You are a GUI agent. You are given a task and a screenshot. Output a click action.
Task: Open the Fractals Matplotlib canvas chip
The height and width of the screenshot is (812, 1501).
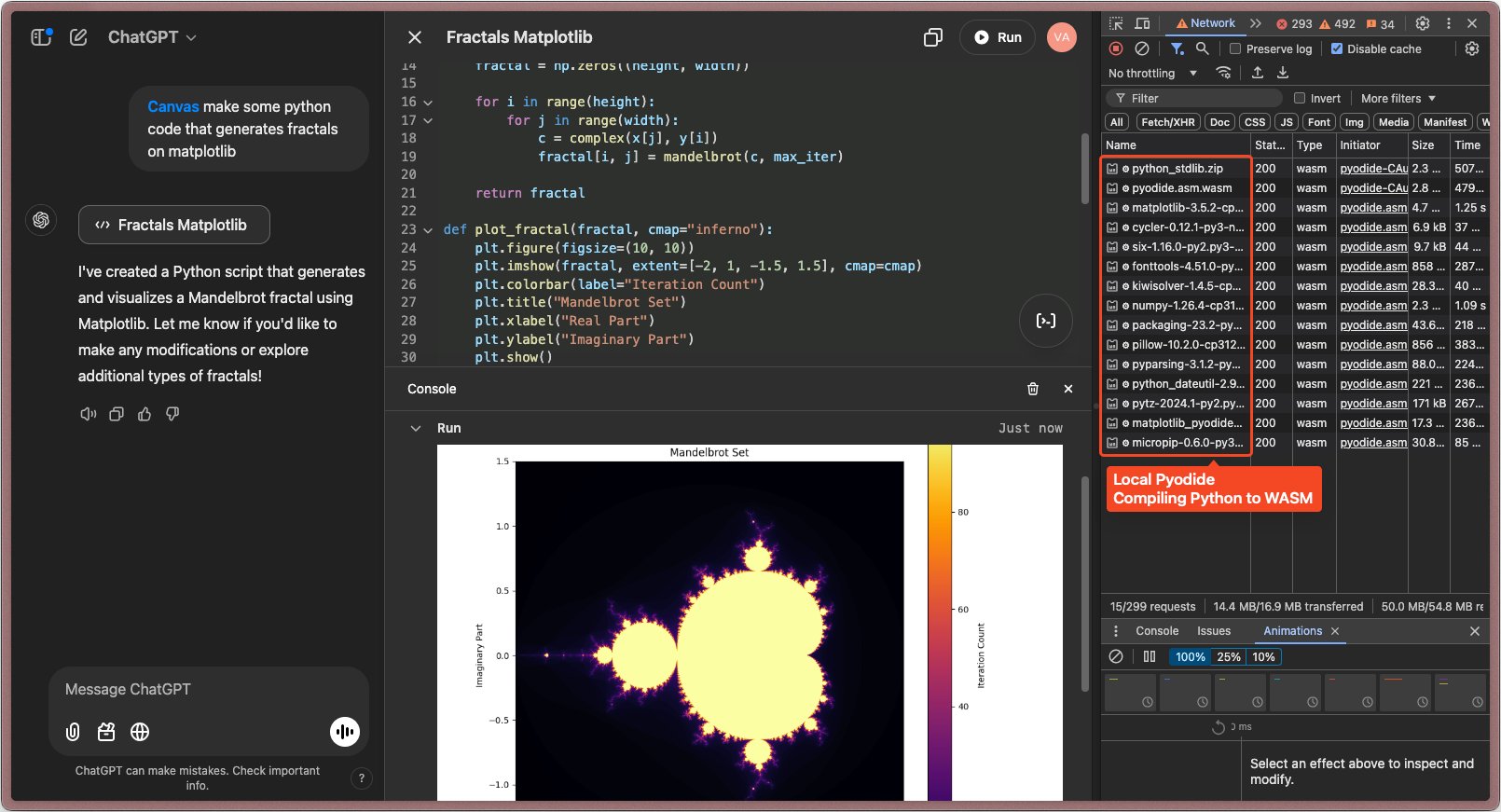(174, 225)
